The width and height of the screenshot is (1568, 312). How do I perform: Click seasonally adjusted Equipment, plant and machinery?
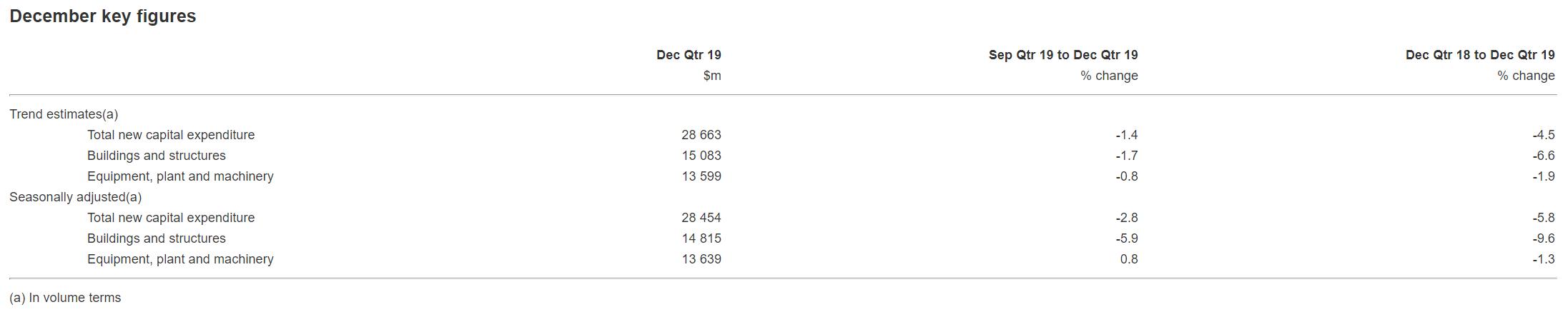(x=180, y=259)
